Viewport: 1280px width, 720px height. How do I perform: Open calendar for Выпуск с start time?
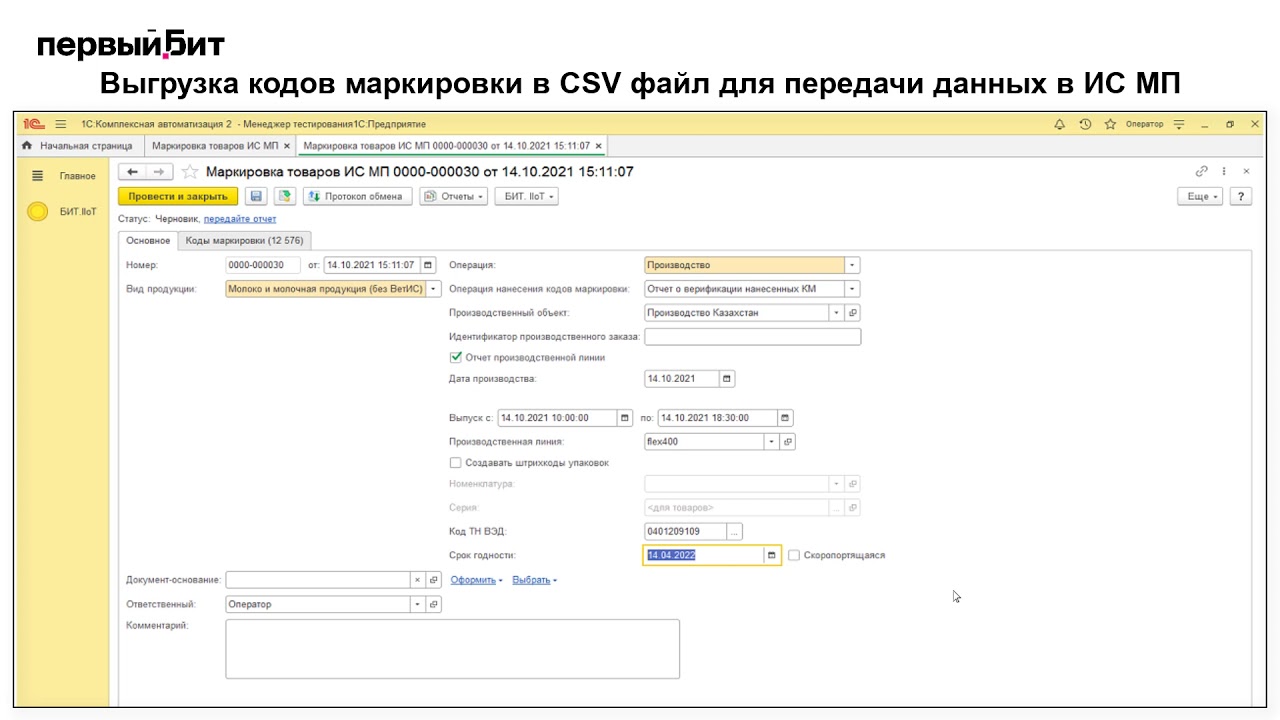626,417
